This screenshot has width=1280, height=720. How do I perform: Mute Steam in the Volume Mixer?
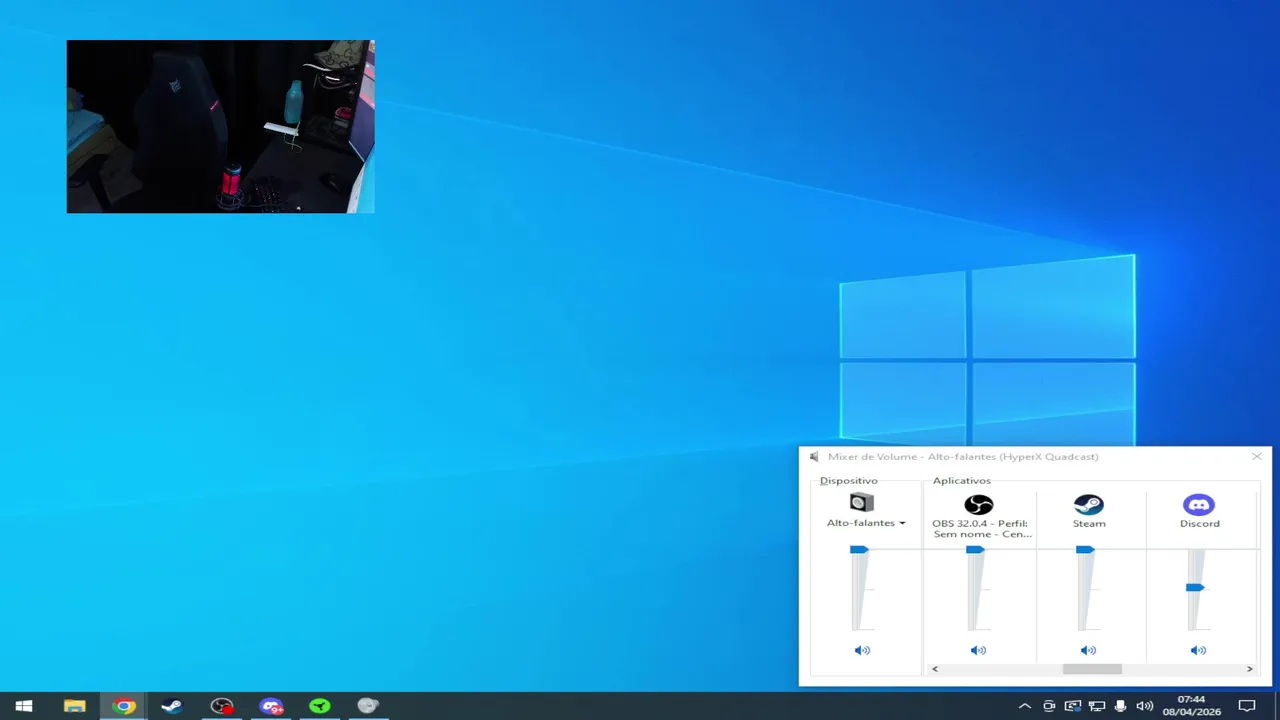pyautogui.click(x=1088, y=650)
